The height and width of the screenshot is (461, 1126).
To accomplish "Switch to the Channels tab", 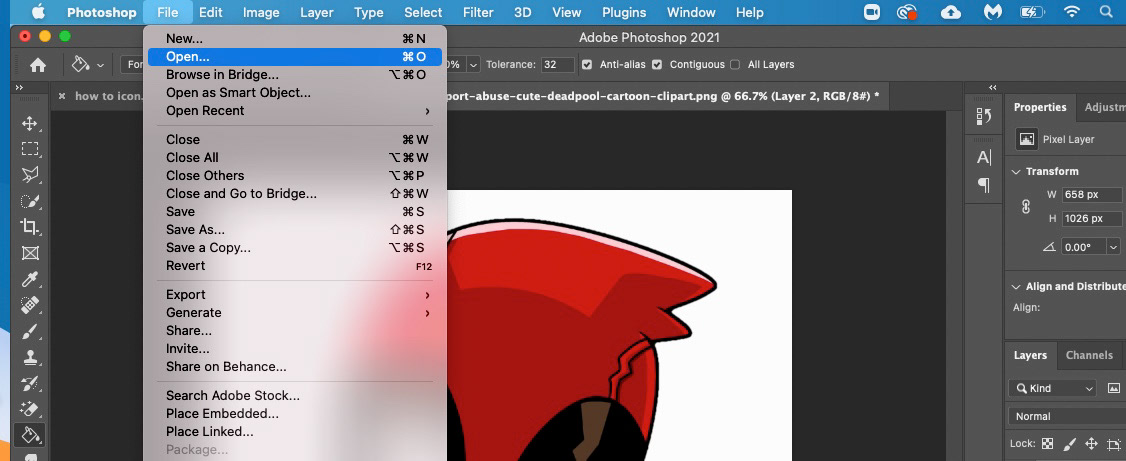I will click(1089, 355).
